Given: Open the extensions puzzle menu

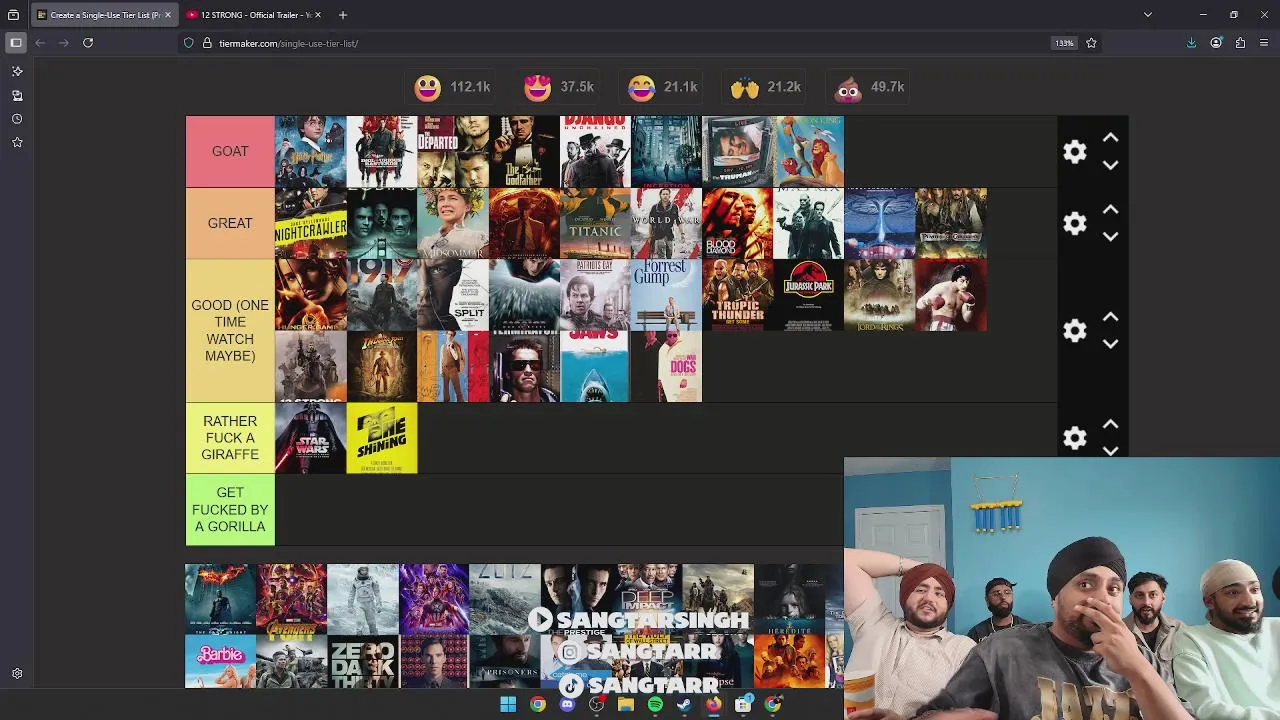Looking at the screenshot, I should pyautogui.click(x=1240, y=43).
